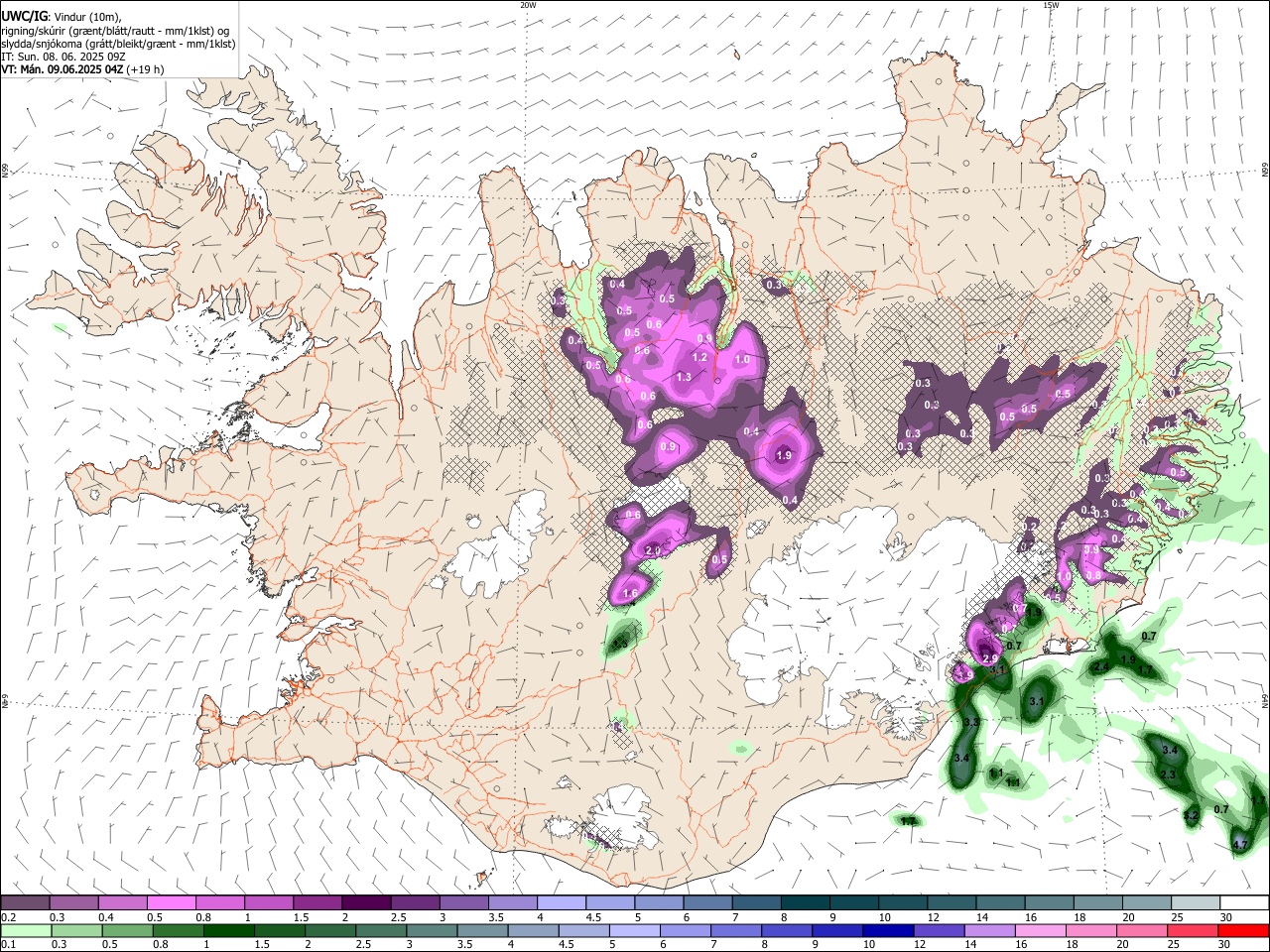Viewport: 1270px width, 952px height.
Task: Click the 1.2 snowfall value above 1.3
Action: pos(698,358)
